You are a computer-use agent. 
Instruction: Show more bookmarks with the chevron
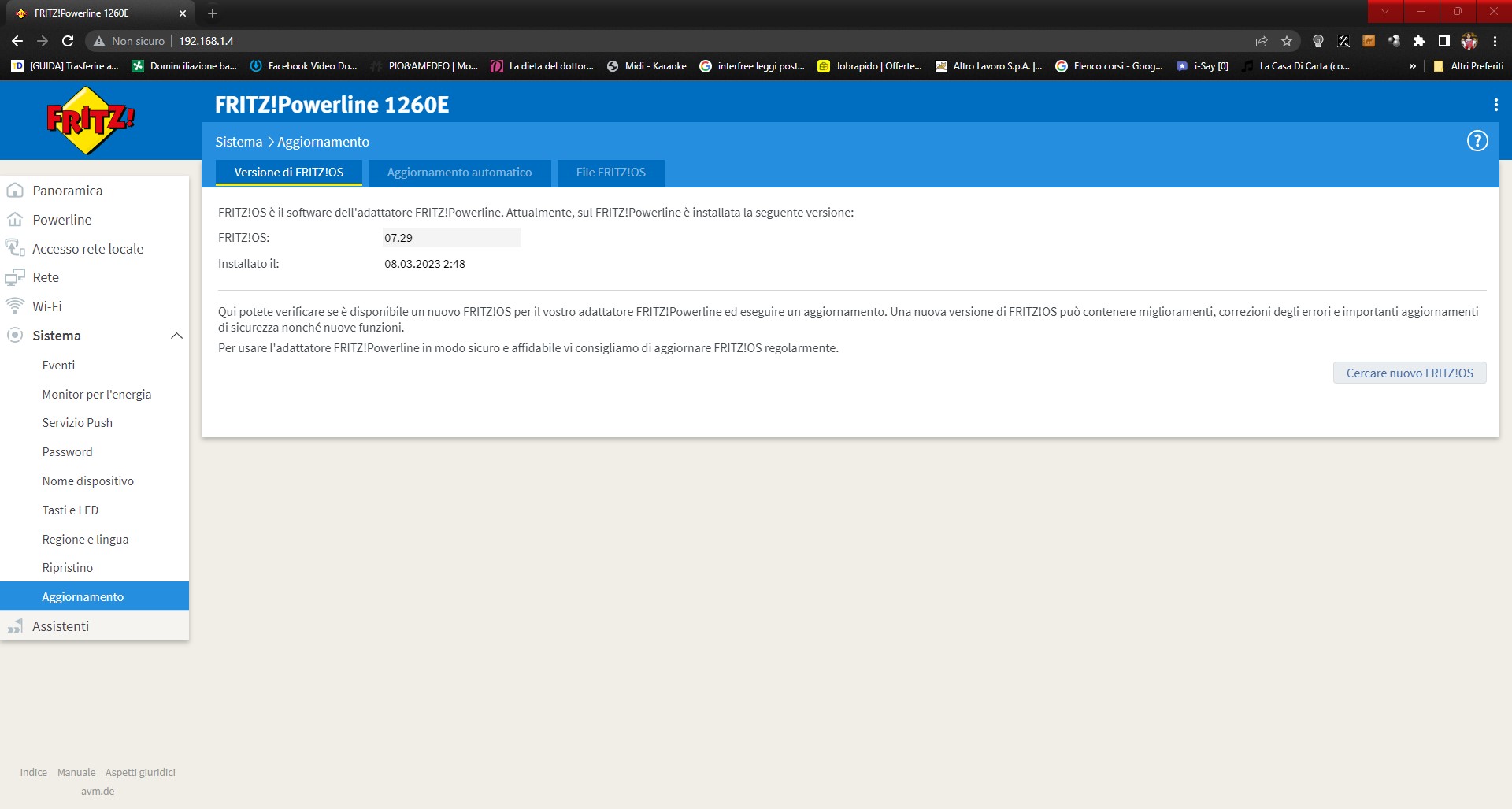click(1413, 66)
